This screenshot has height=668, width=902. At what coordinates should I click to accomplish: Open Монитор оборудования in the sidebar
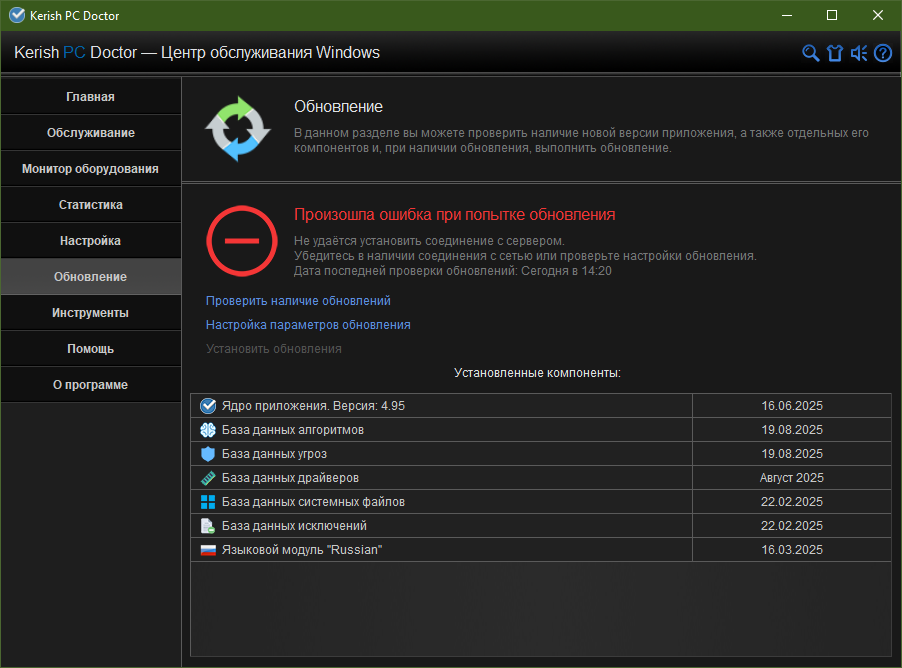(x=90, y=169)
